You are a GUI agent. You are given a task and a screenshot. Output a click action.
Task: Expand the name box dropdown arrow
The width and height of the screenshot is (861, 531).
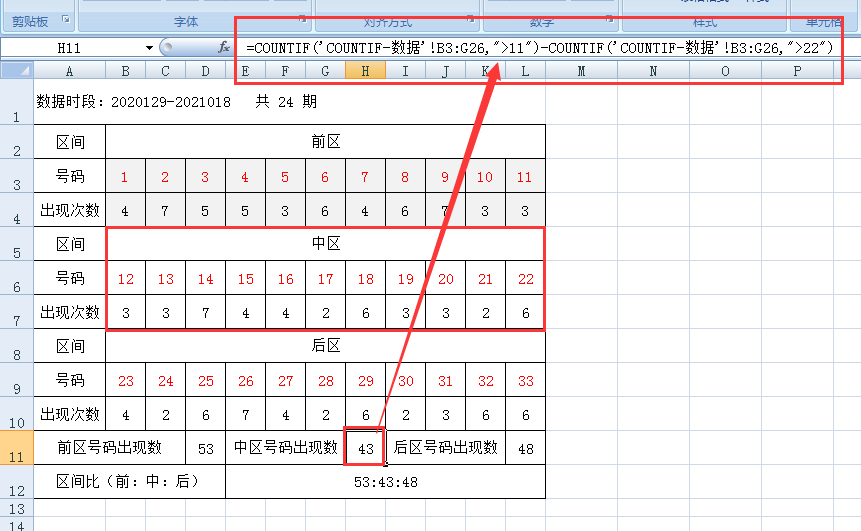coord(149,48)
